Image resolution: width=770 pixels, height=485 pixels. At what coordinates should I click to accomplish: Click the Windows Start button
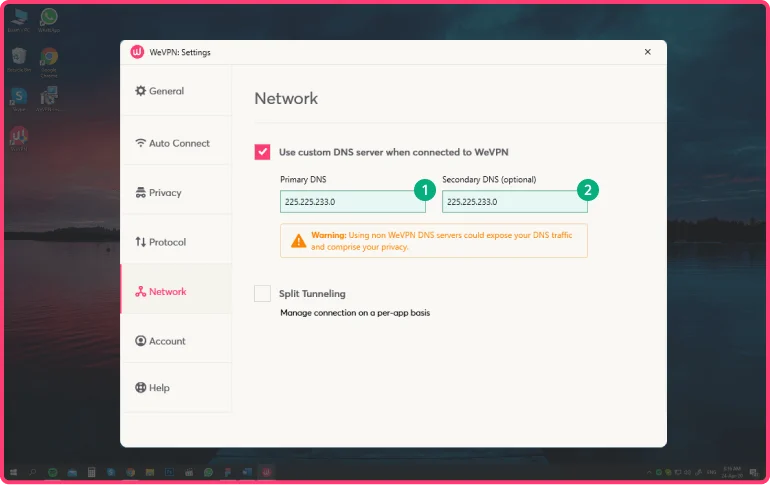pos(13,471)
